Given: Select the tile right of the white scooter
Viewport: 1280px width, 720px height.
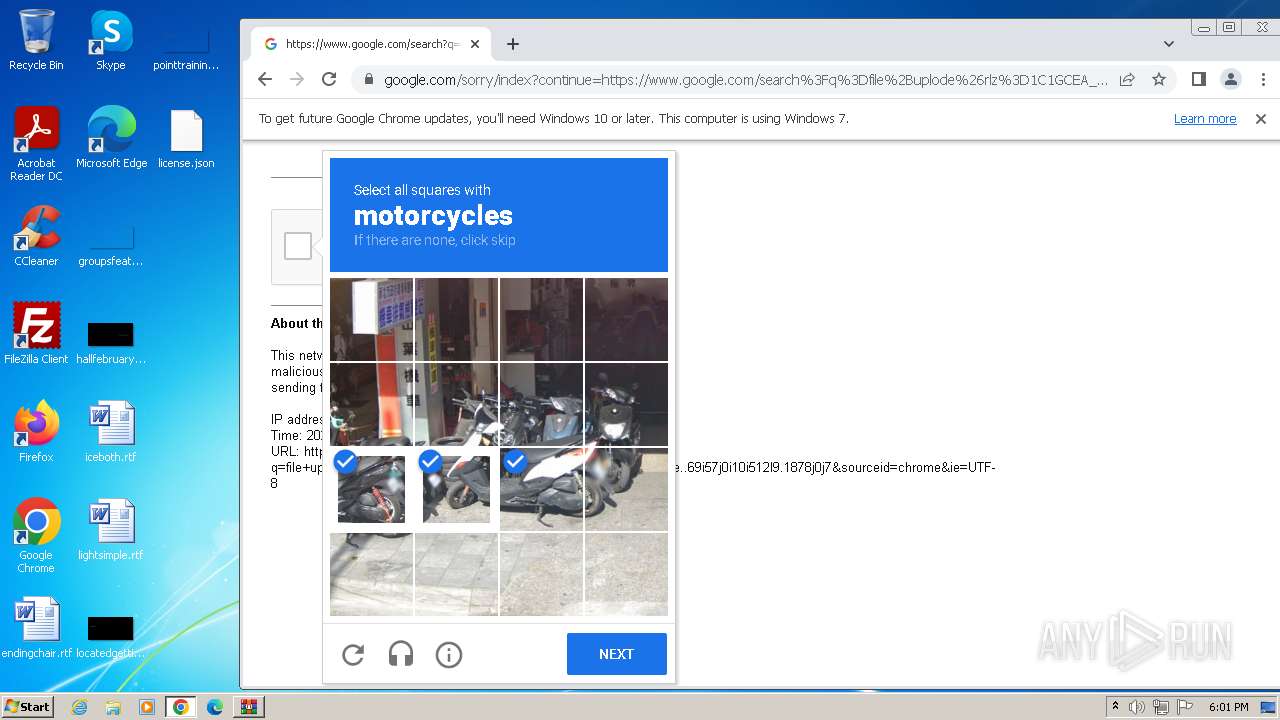Looking at the screenshot, I should pos(626,489).
